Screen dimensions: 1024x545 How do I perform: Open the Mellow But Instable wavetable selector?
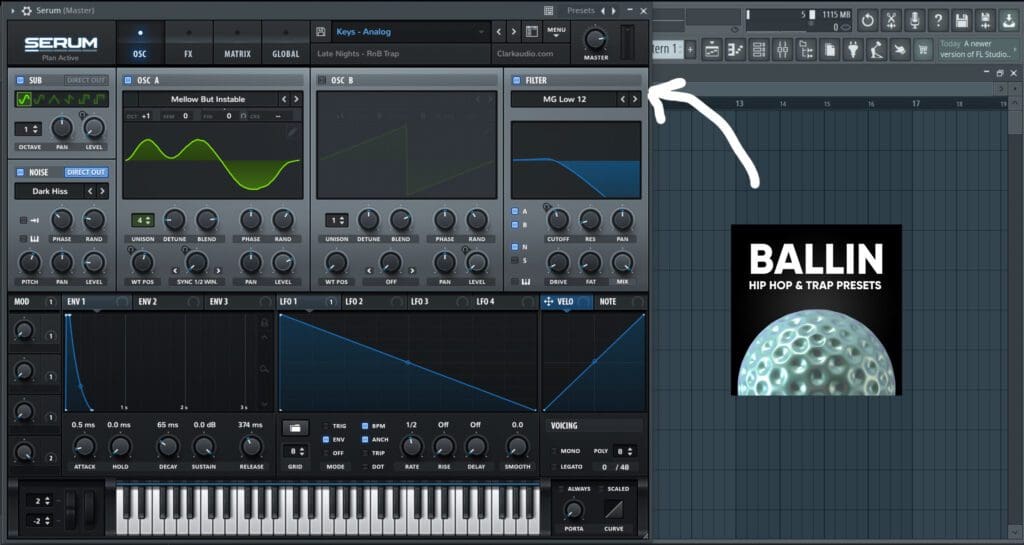(x=208, y=99)
